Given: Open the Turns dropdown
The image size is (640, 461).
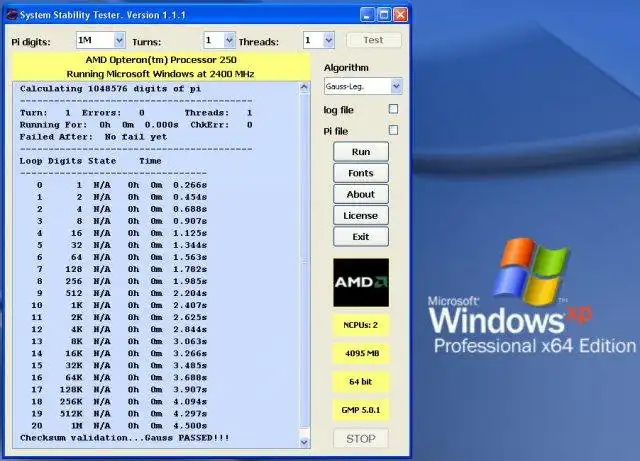Looking at the screenshot, I should click(x=229, y=40).
